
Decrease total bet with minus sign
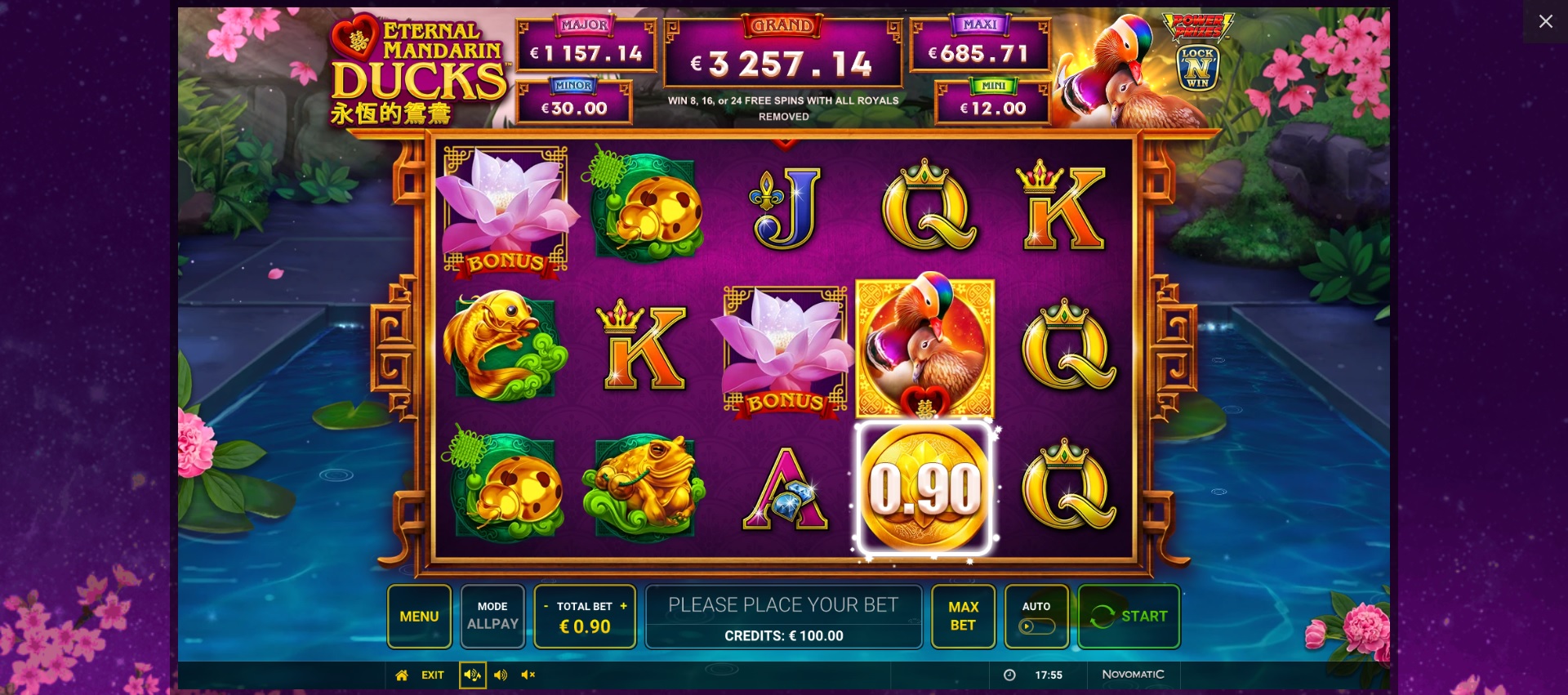(x=546, y=606)
